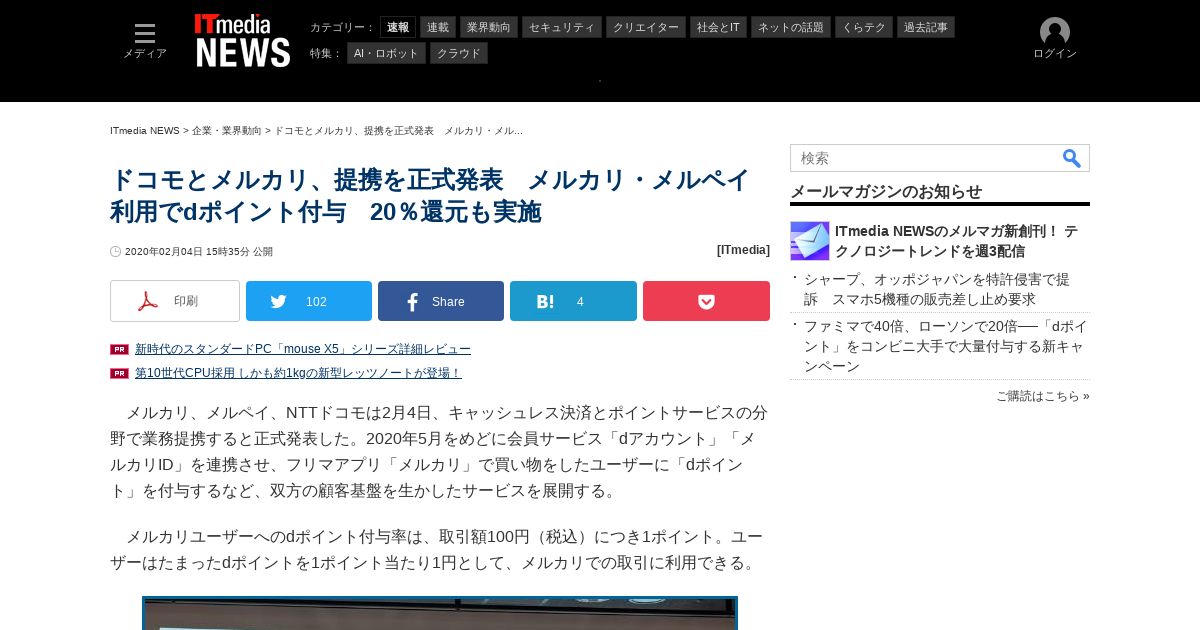Click the ドコモとメルカリ、提携を正式発表 breadcrumb
The image size is (1200, 630).
[399, 131]
